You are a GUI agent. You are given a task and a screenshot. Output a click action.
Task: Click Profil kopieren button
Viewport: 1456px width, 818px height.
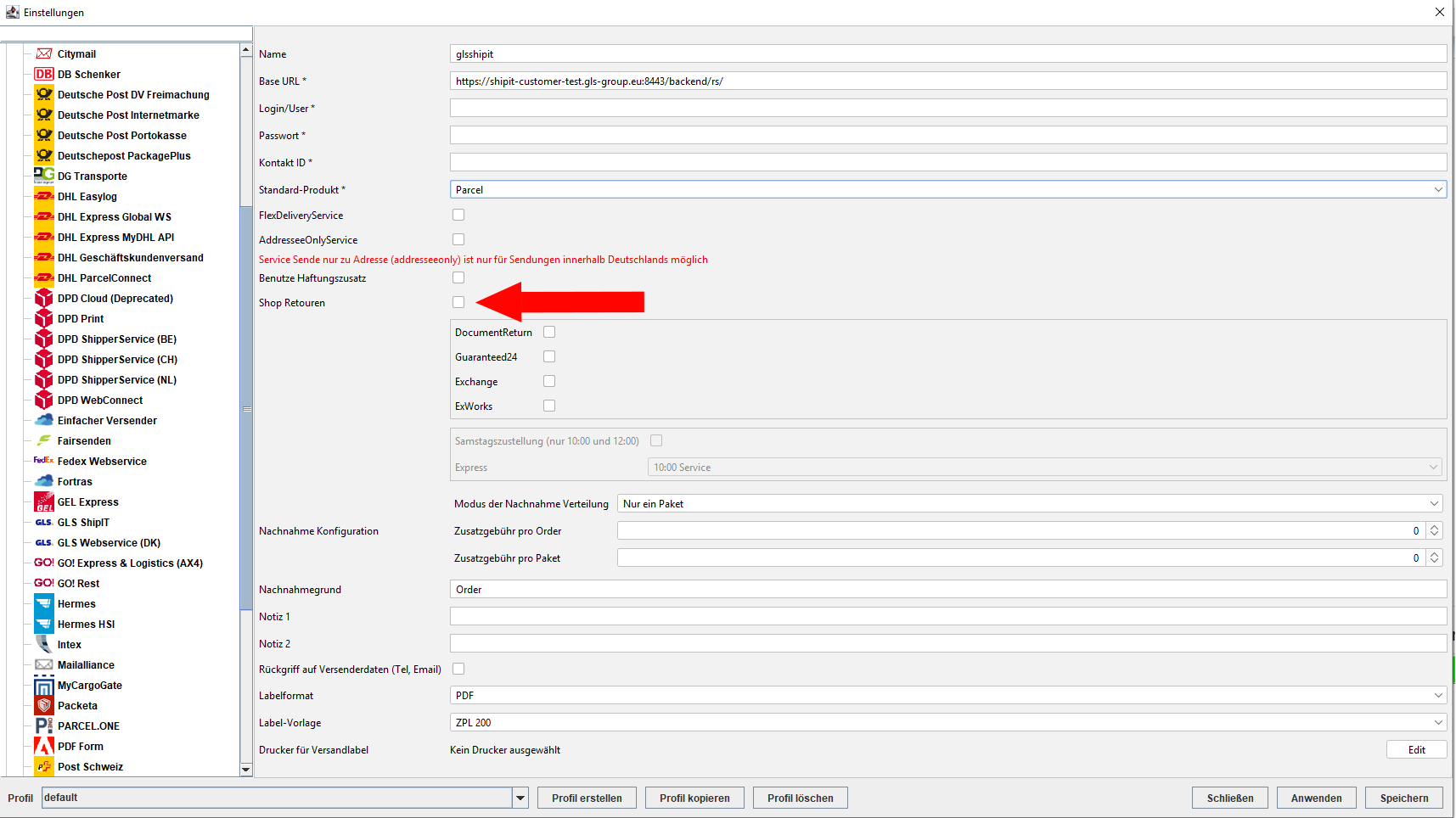click(x=694, y=798)
